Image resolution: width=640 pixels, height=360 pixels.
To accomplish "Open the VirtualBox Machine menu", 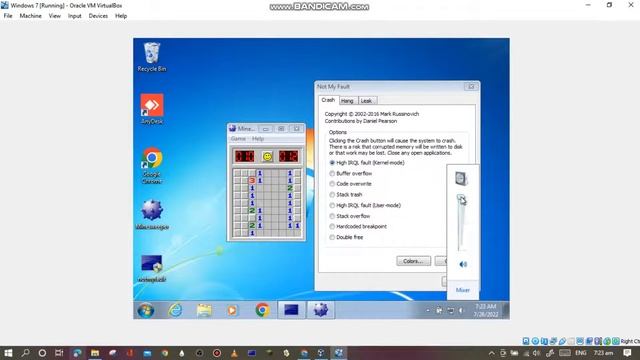I will point(31,16).
